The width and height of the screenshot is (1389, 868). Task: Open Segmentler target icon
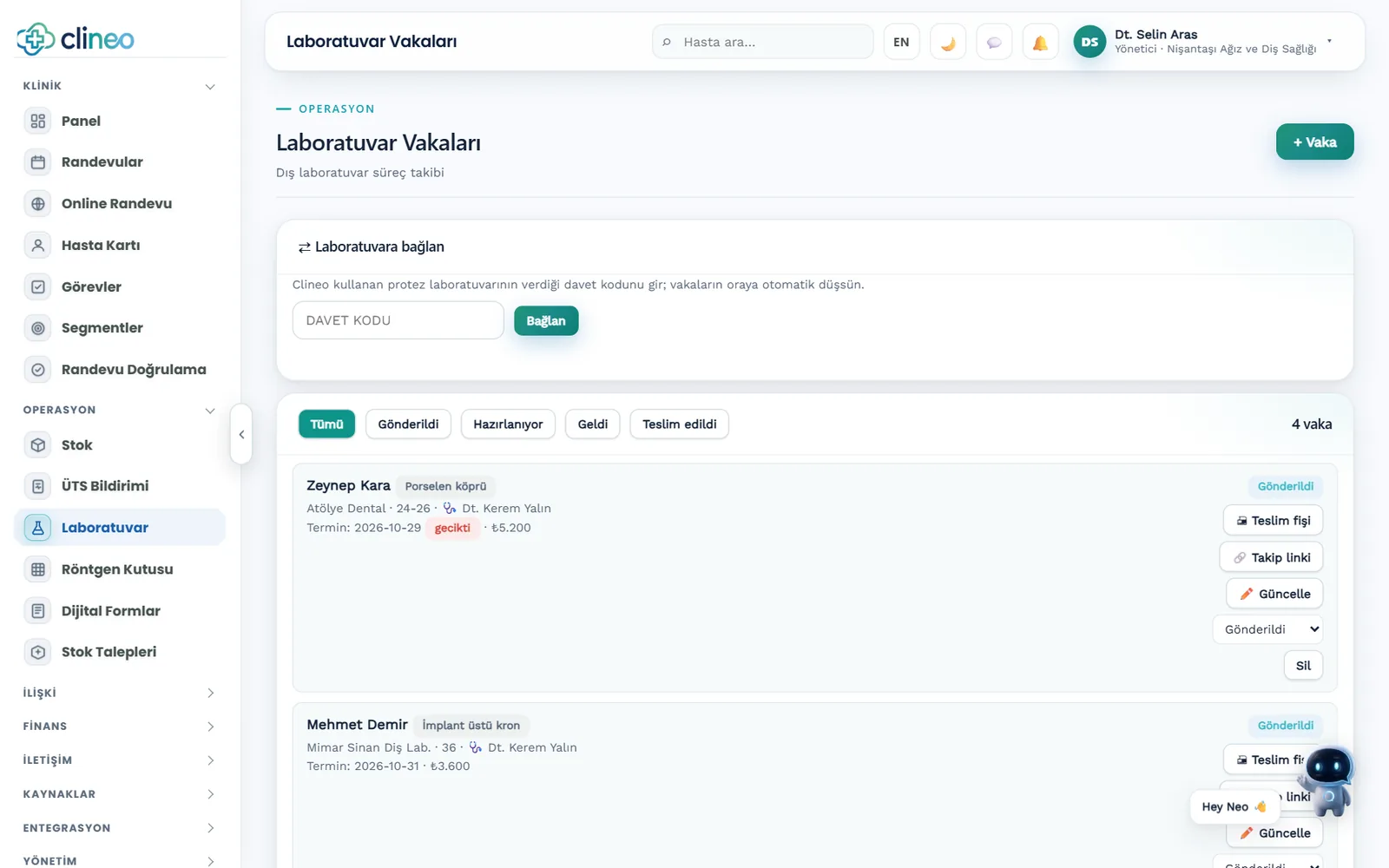[38, 328]
